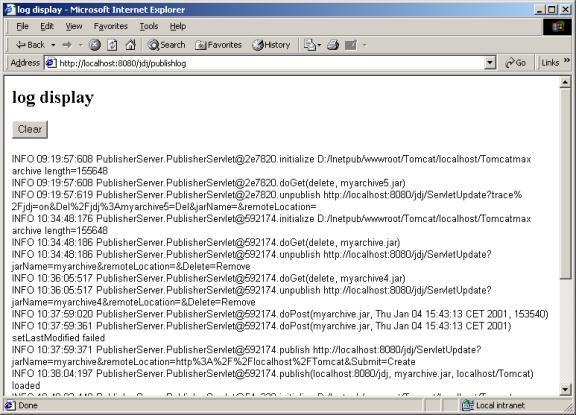Click the Go button

coord(515,63)
